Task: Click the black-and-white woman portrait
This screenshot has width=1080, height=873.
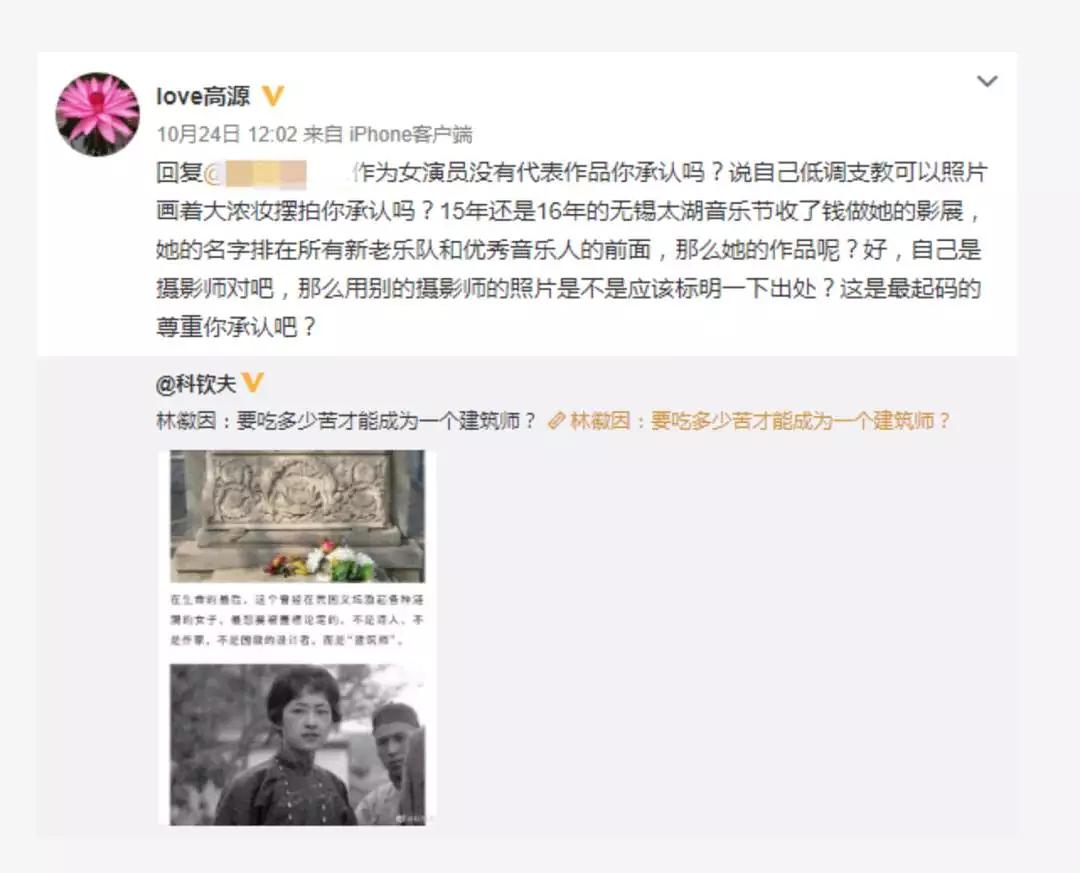Action: tap(298, 745)
